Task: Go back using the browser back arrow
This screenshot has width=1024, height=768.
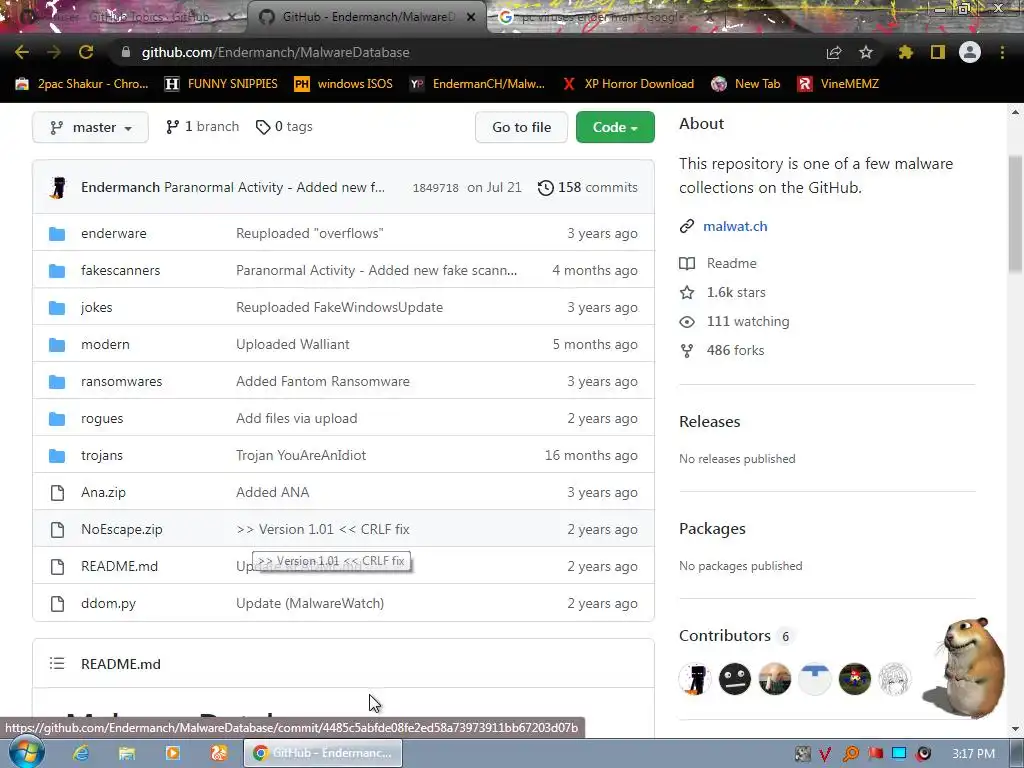Action: pos(22,52)
